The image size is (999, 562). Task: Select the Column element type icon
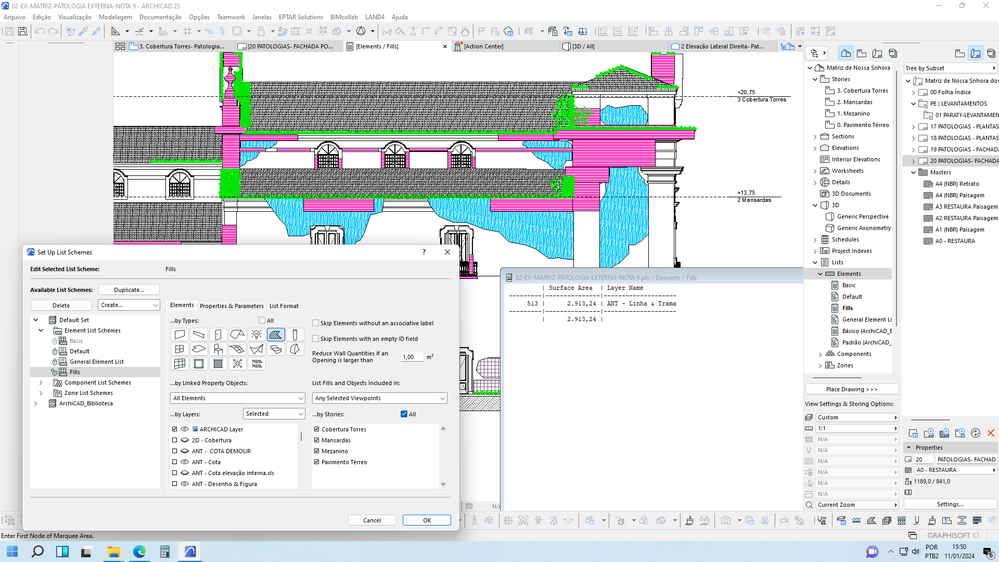(295, 335)
